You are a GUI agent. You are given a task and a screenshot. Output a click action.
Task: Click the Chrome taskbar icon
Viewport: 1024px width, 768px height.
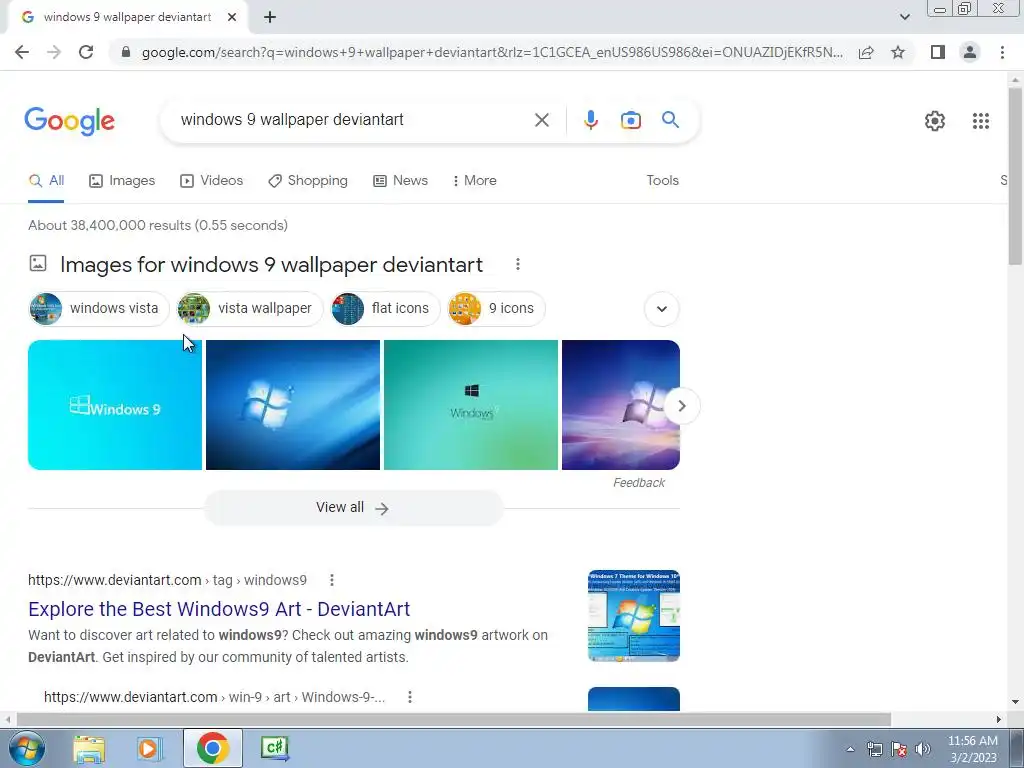coord(212,748)
